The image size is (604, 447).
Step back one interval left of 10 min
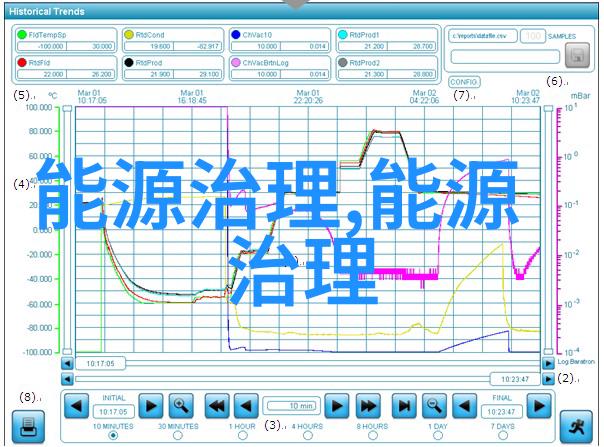coord(246,405)
